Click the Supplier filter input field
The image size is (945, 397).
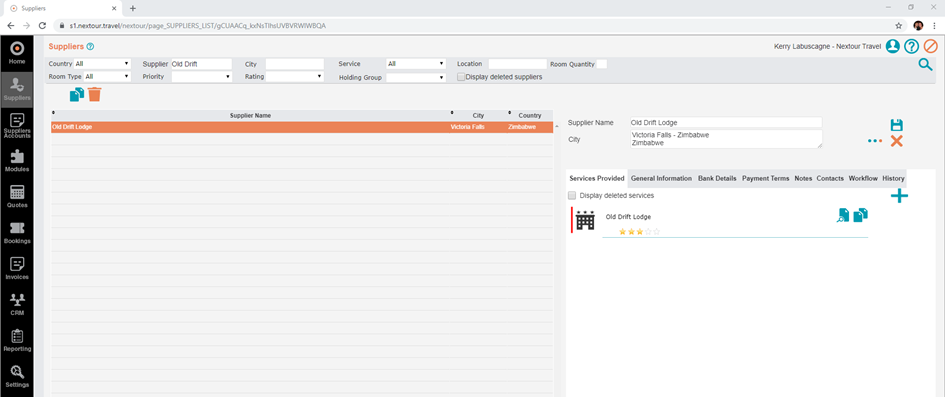point(201,63)
